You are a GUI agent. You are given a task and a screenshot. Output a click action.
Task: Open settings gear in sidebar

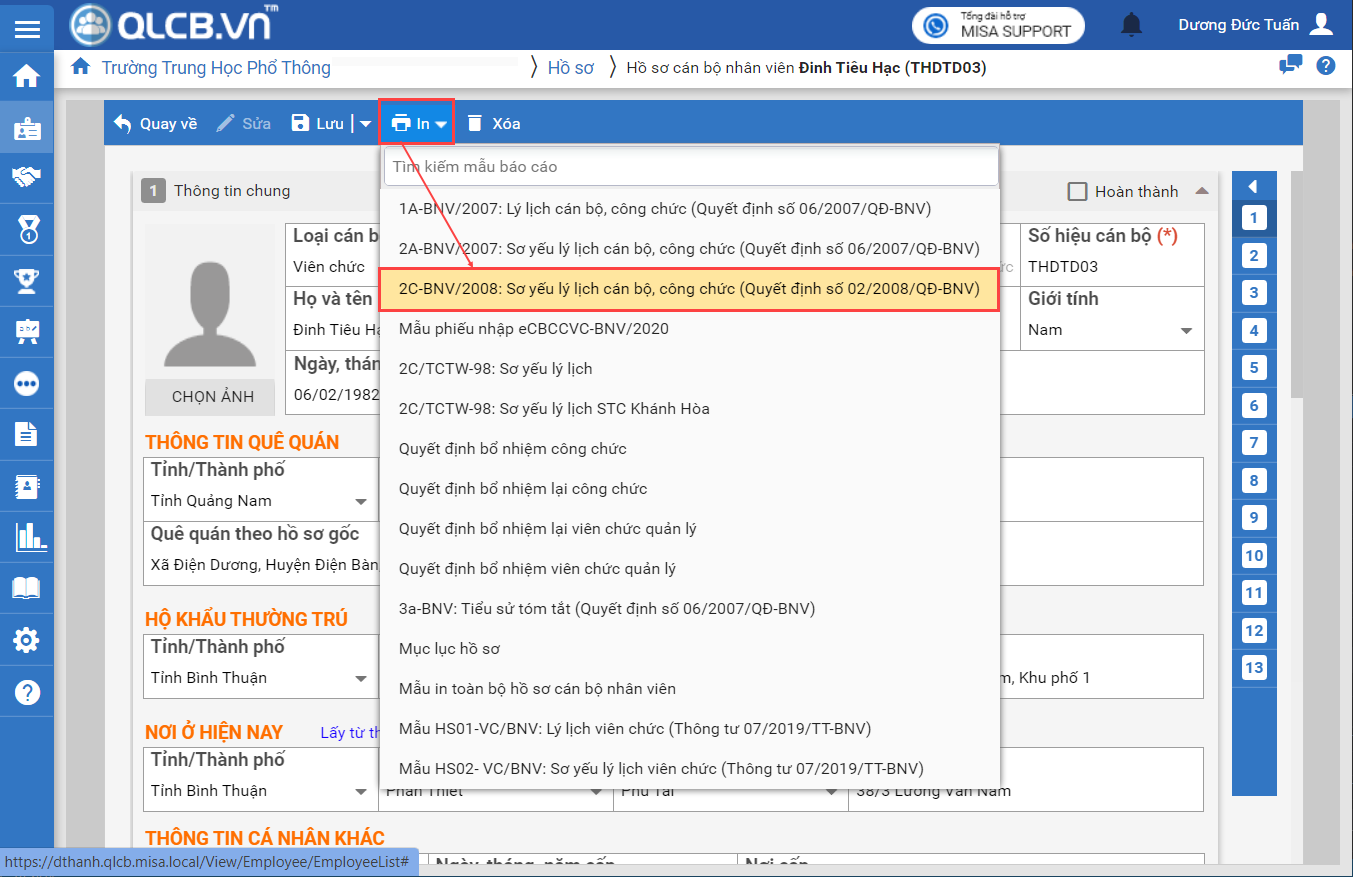[27, 640]
